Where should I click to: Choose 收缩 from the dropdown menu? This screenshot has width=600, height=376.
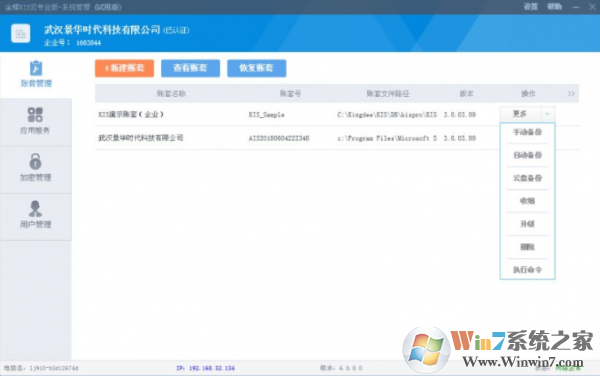(x=527, y=201)
